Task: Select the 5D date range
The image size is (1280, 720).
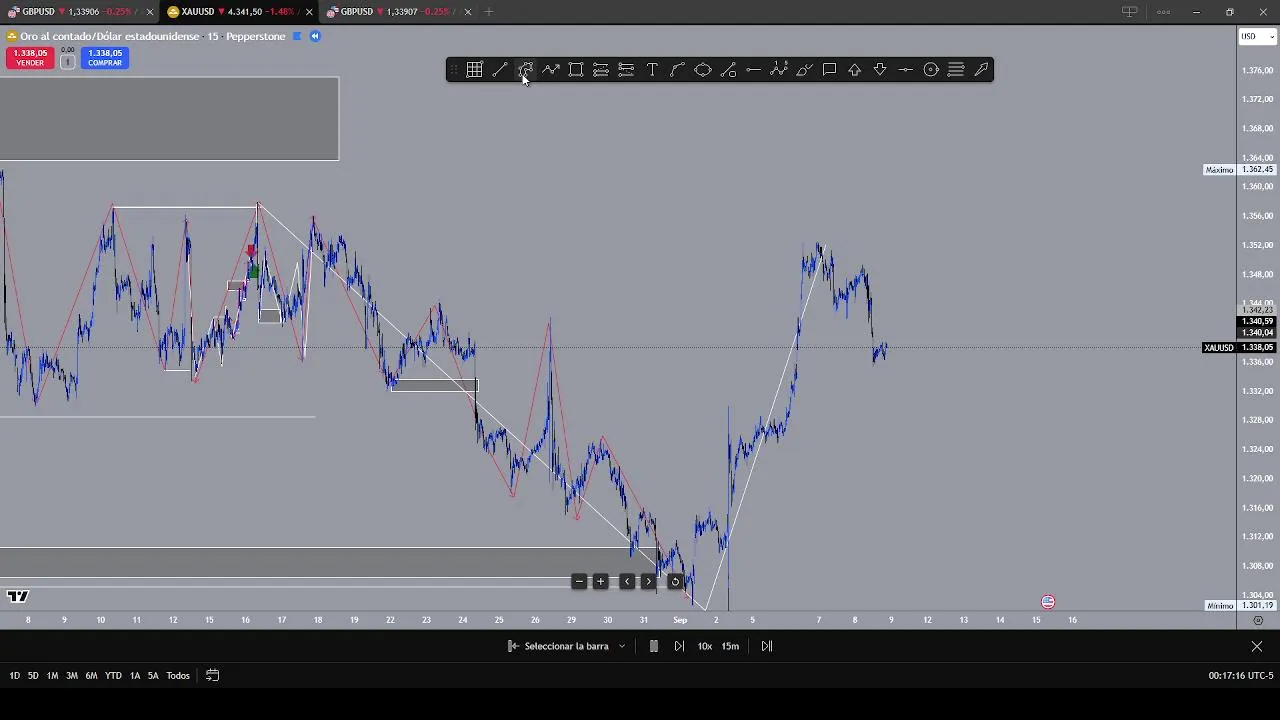Action: [33, 676]
